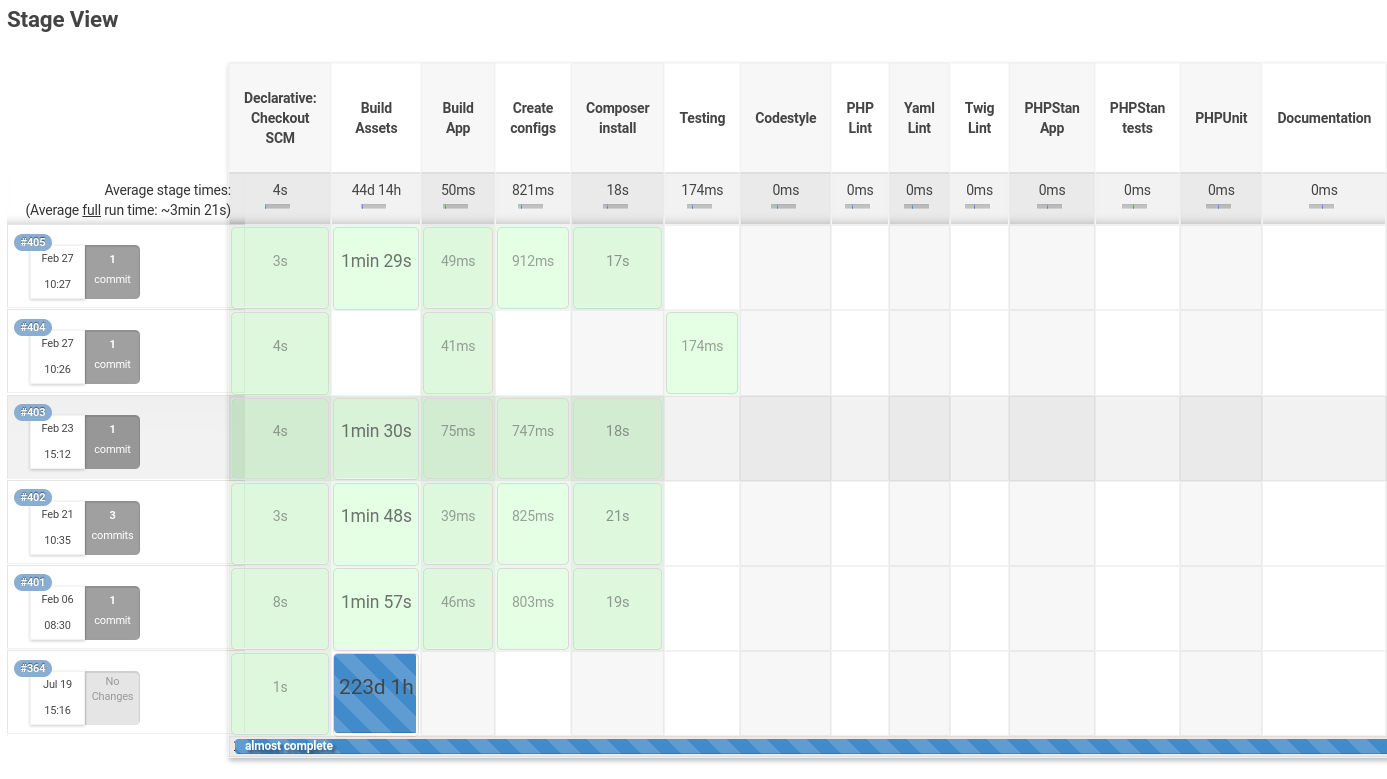Click the almost complete progress bar
1387x779 pixels.
click(x=808, y=746)
